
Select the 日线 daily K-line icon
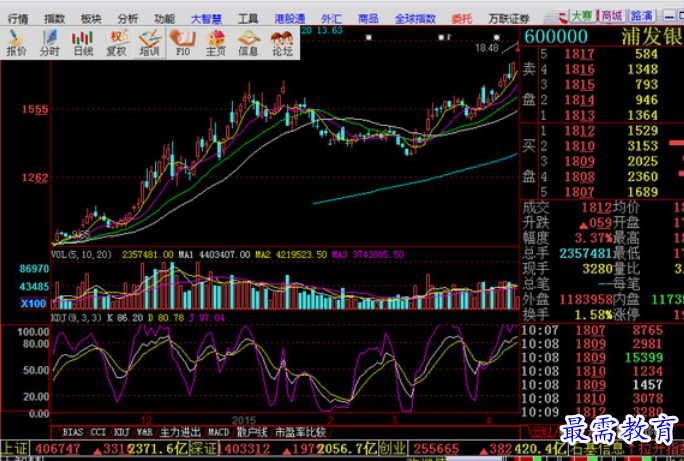coord(83,43)
